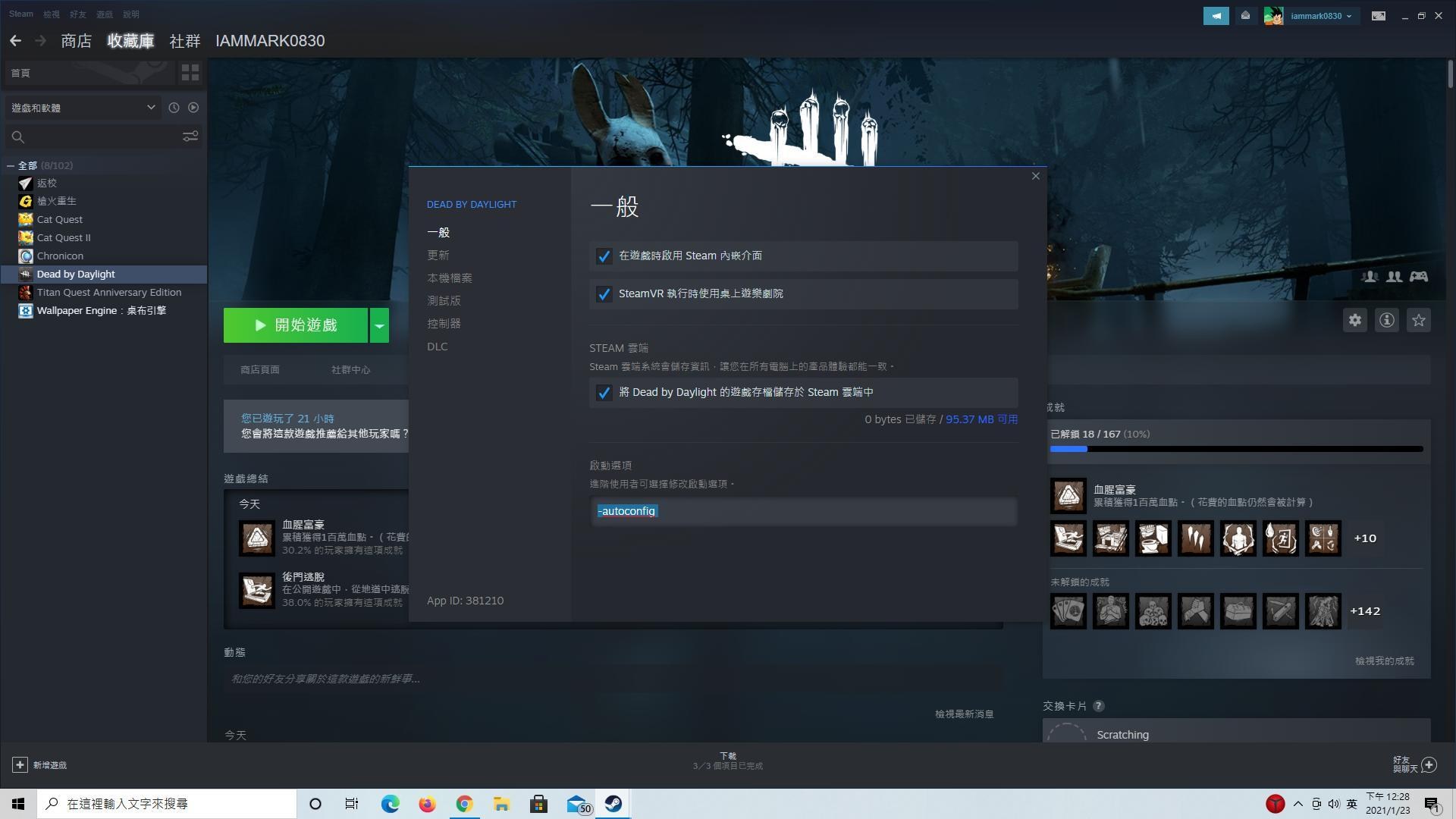
Task: Click the achievements progress bar
Action: [x=1237, y=449]
